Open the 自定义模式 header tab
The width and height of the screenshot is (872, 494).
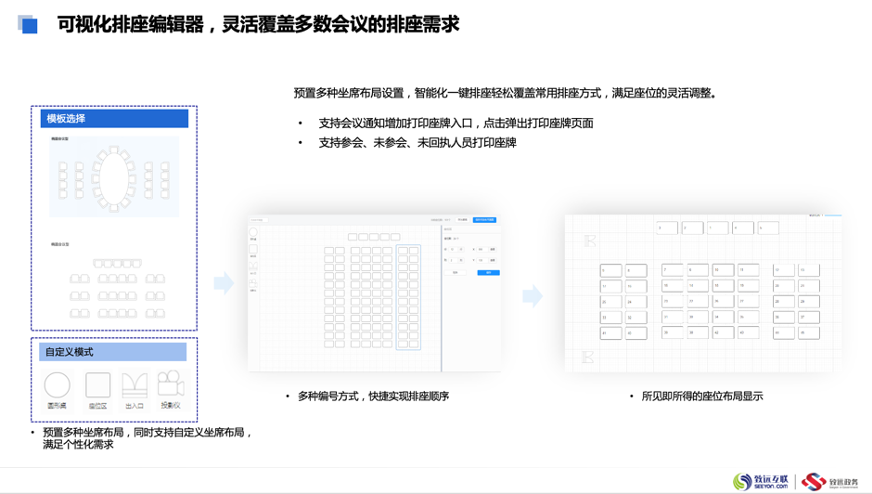114,352
